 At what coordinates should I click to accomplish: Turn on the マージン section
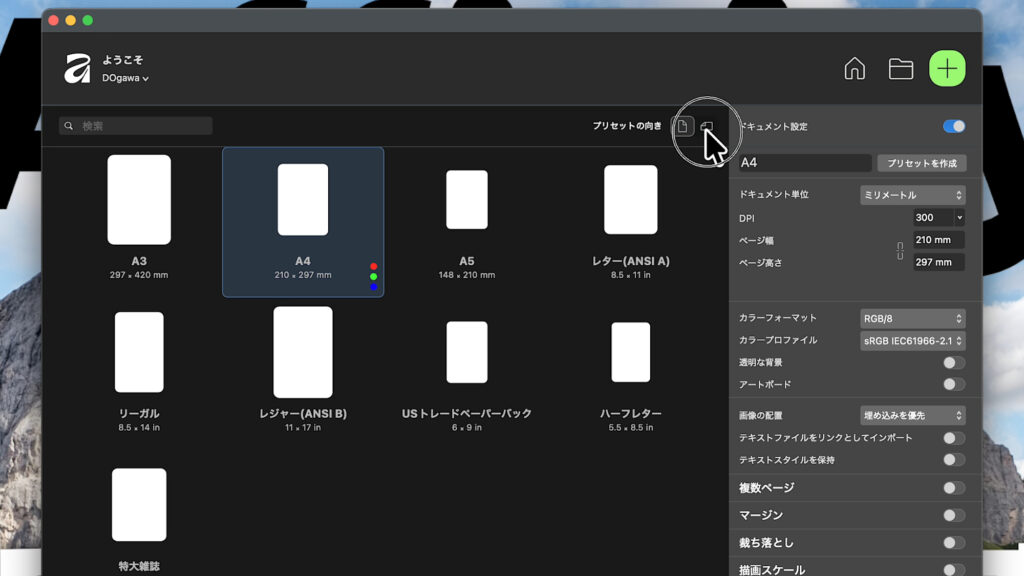click(954, 515)
